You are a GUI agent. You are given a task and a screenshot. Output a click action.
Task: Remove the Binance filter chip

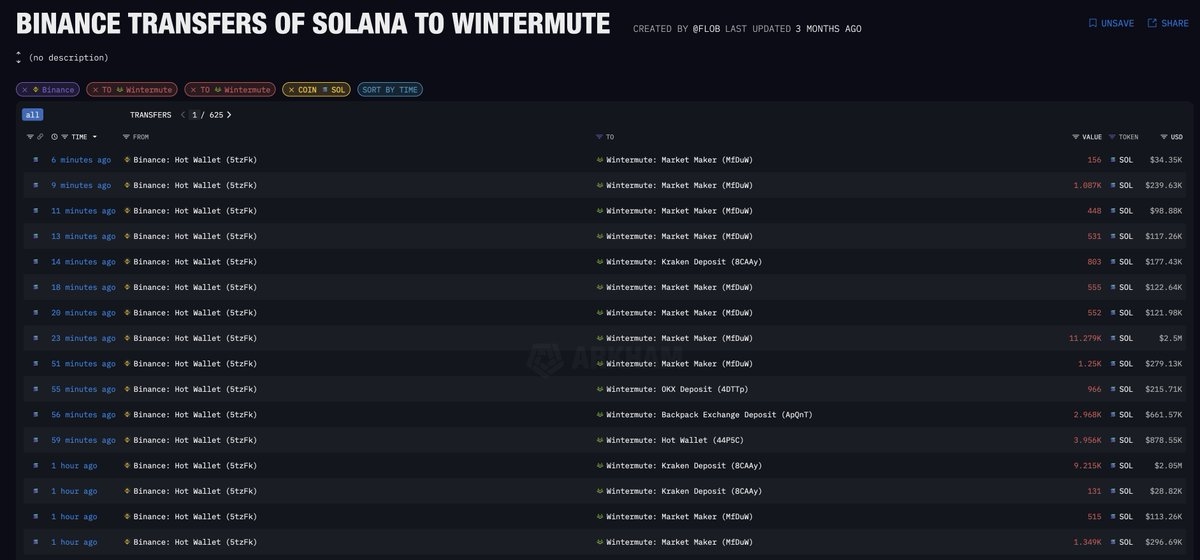tap(25, 90)
